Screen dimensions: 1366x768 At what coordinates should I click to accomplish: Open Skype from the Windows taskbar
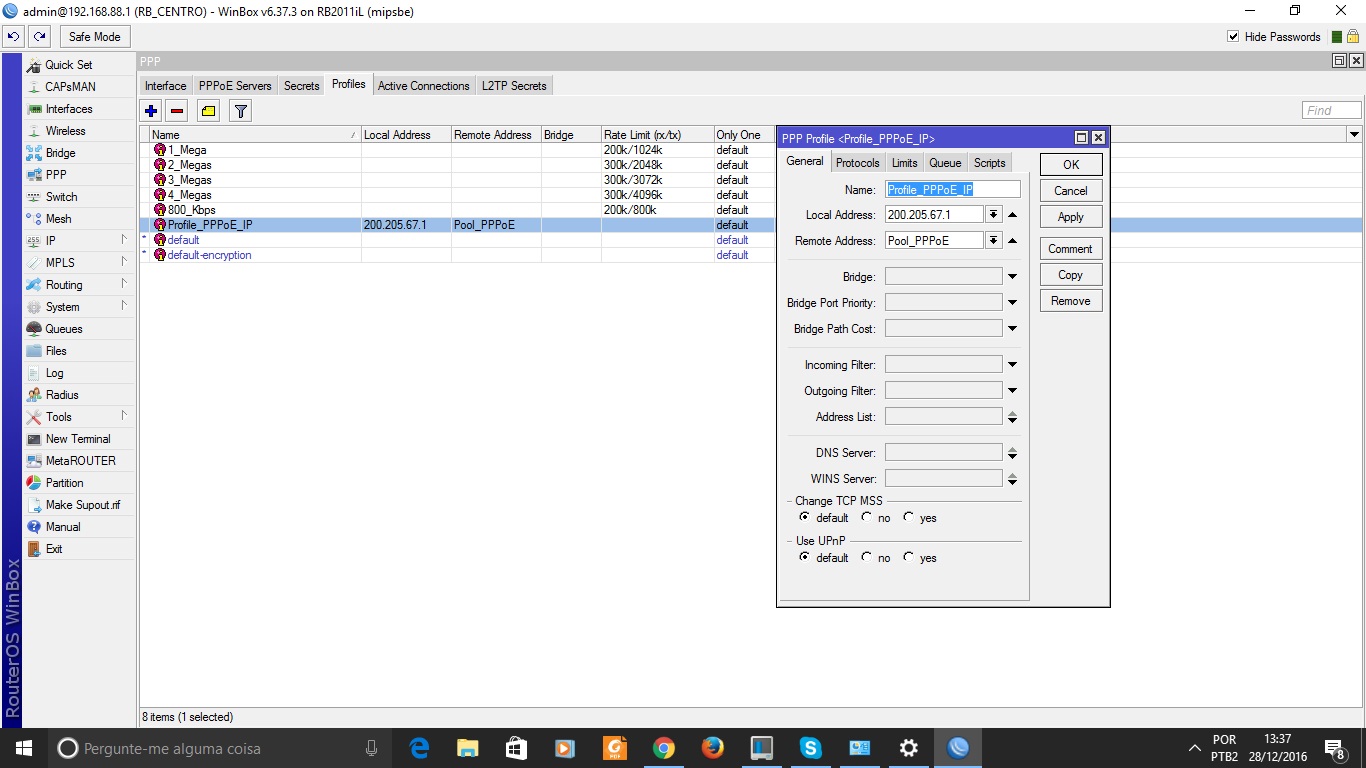810,748
